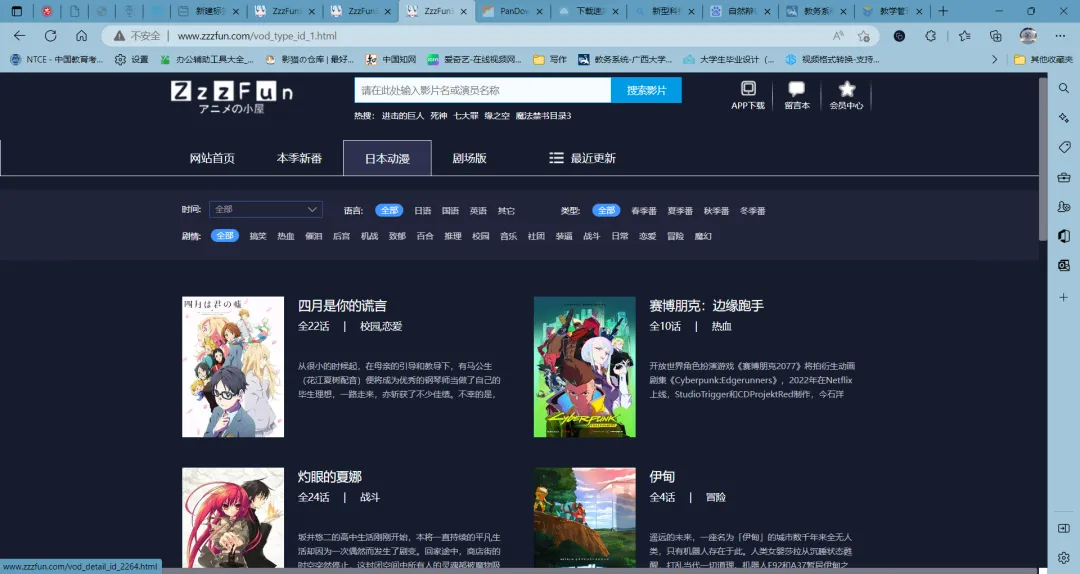Click the 搜索影片 search button
The height and width of the screenshot is (574, 1080).
tap(646, 90)
